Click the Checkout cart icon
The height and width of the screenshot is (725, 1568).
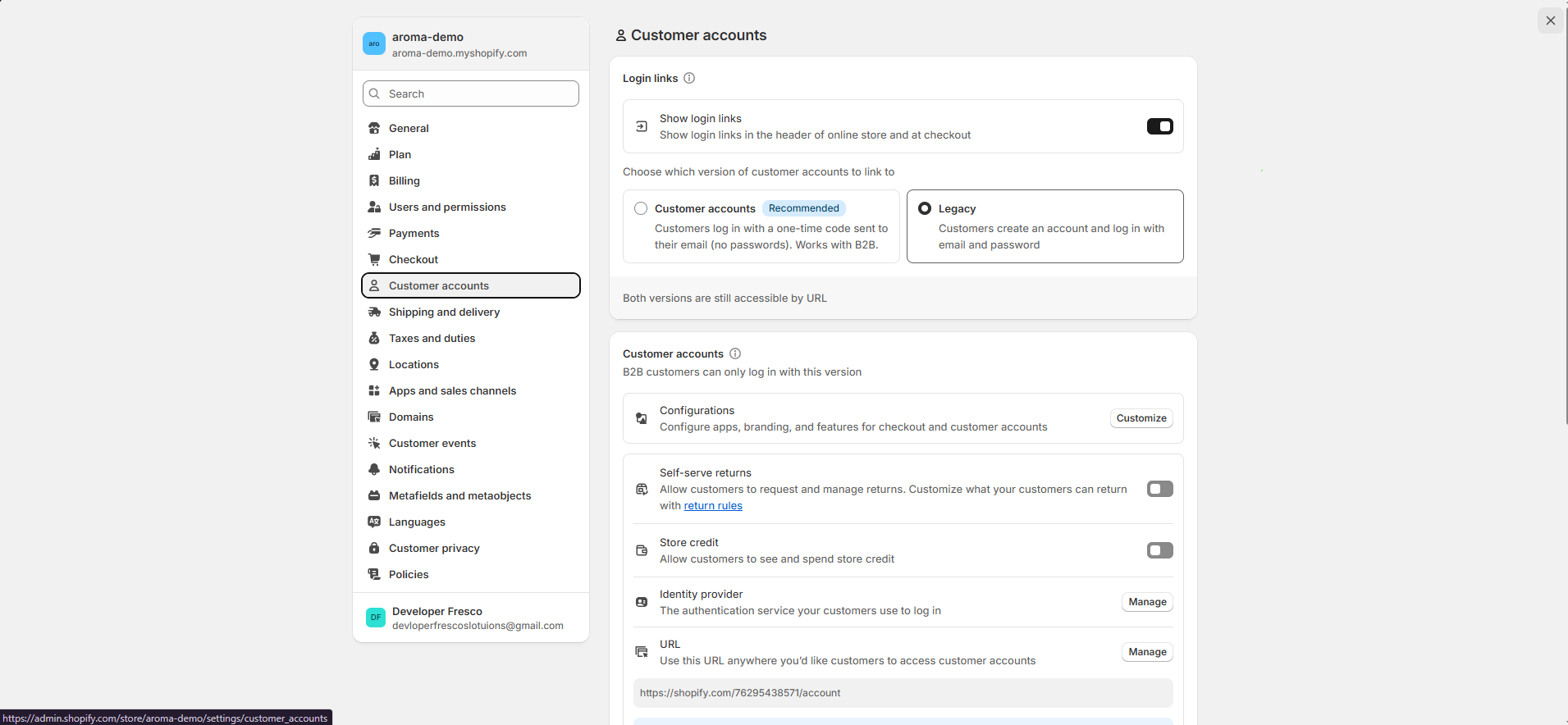(374, 259)
